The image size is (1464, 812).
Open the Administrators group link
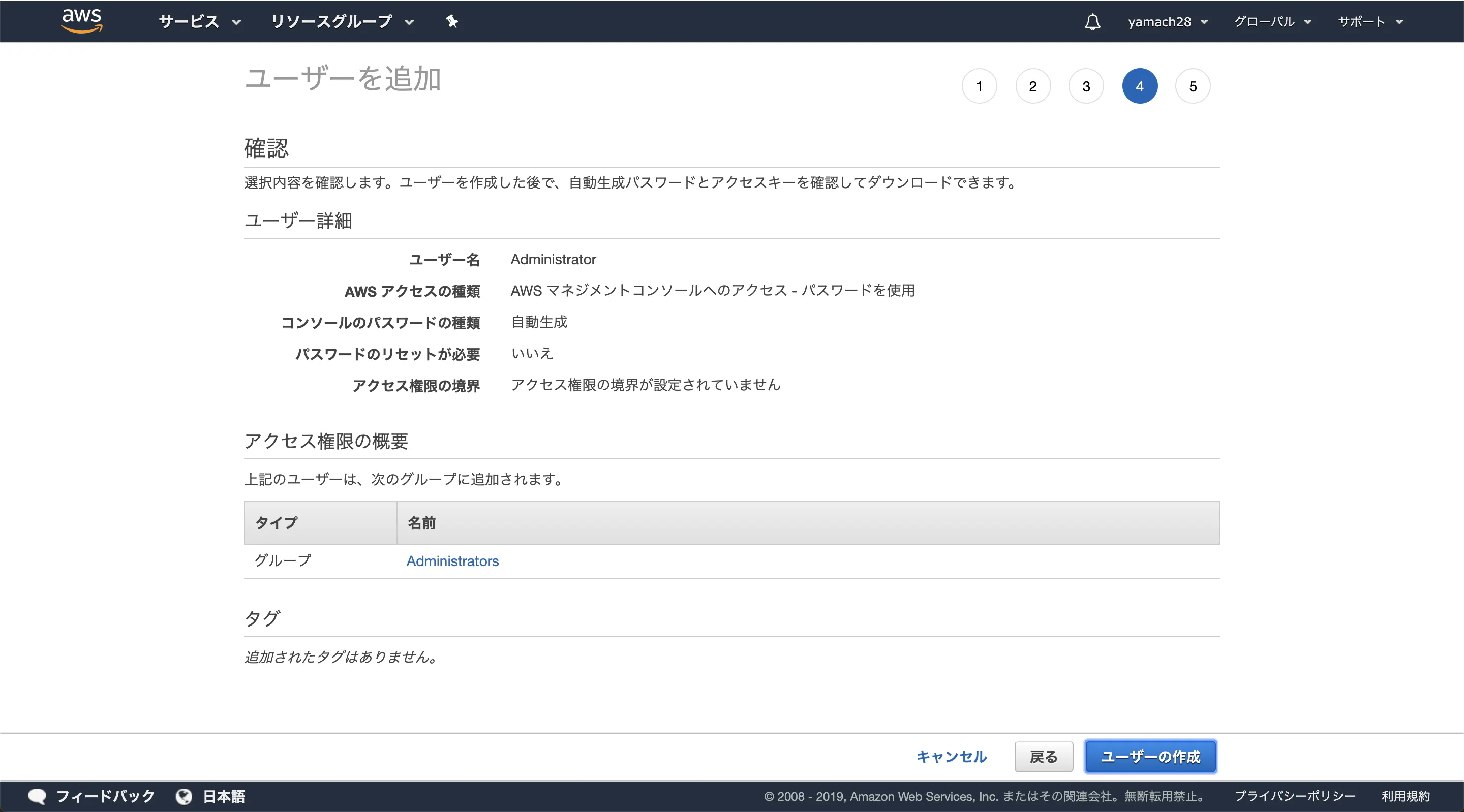[x=452, y=561]
